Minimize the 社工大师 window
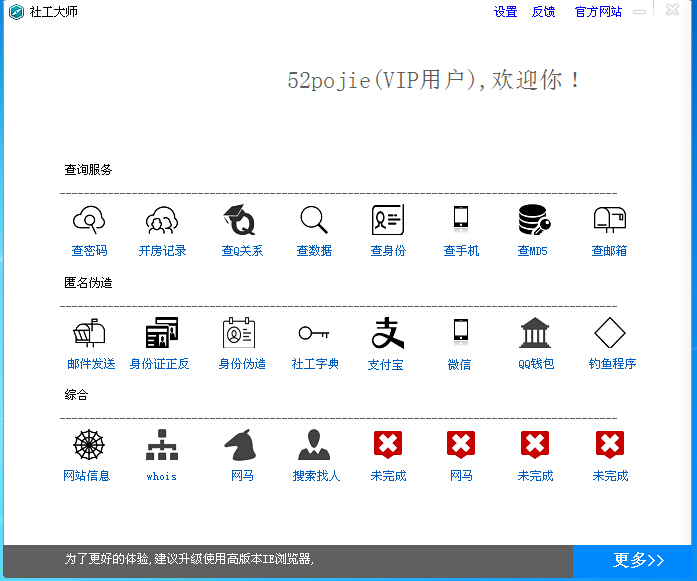The height and width of the screenshot is (581, 697). coord(640,12)
